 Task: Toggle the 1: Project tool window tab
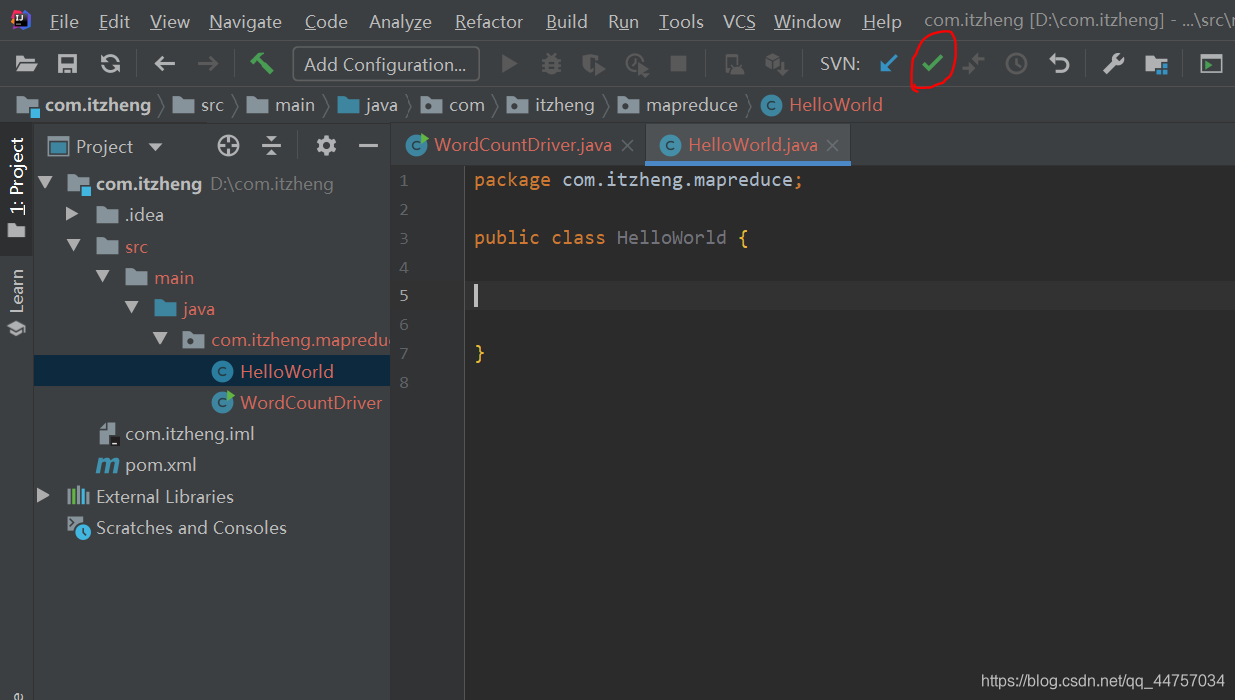17,187
